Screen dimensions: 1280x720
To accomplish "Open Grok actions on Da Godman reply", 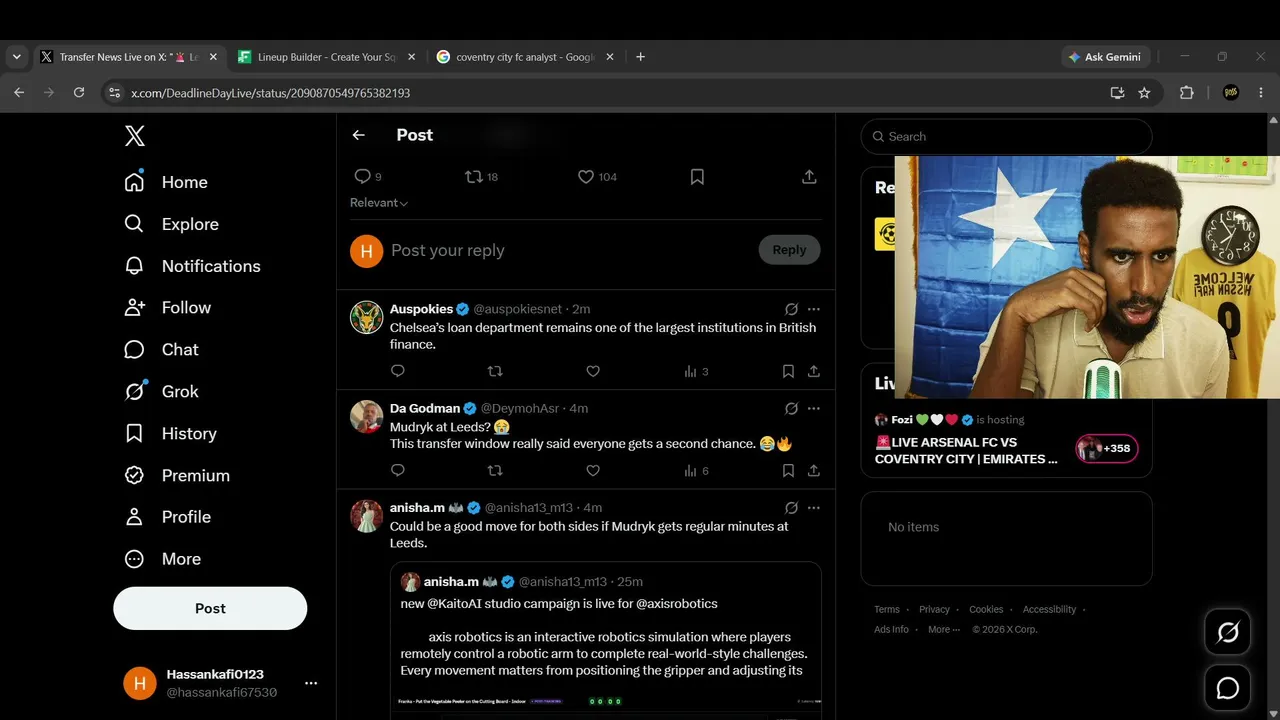I will [x=791, y=408].
